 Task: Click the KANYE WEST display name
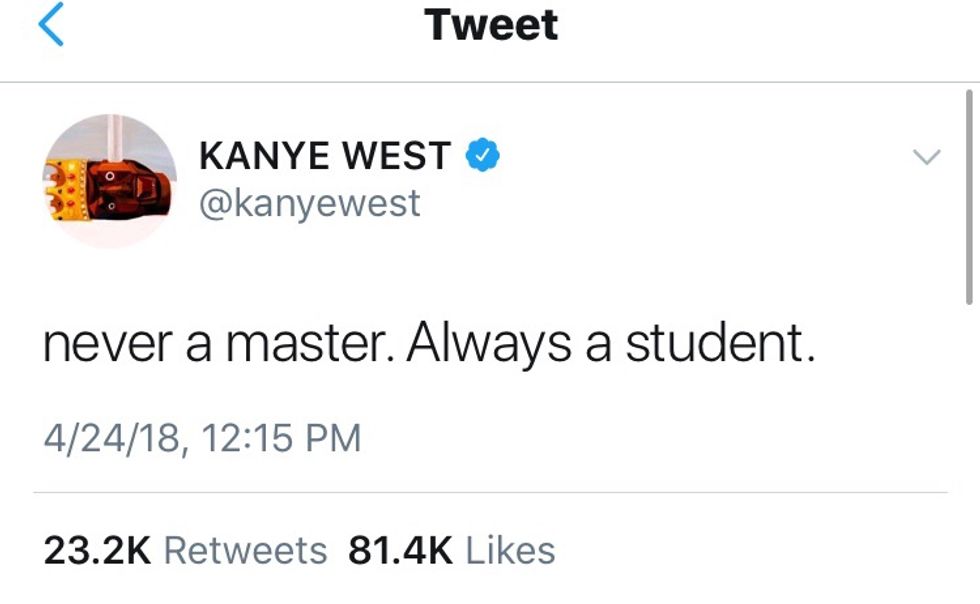pyautogui.click(x=325, y=156)
